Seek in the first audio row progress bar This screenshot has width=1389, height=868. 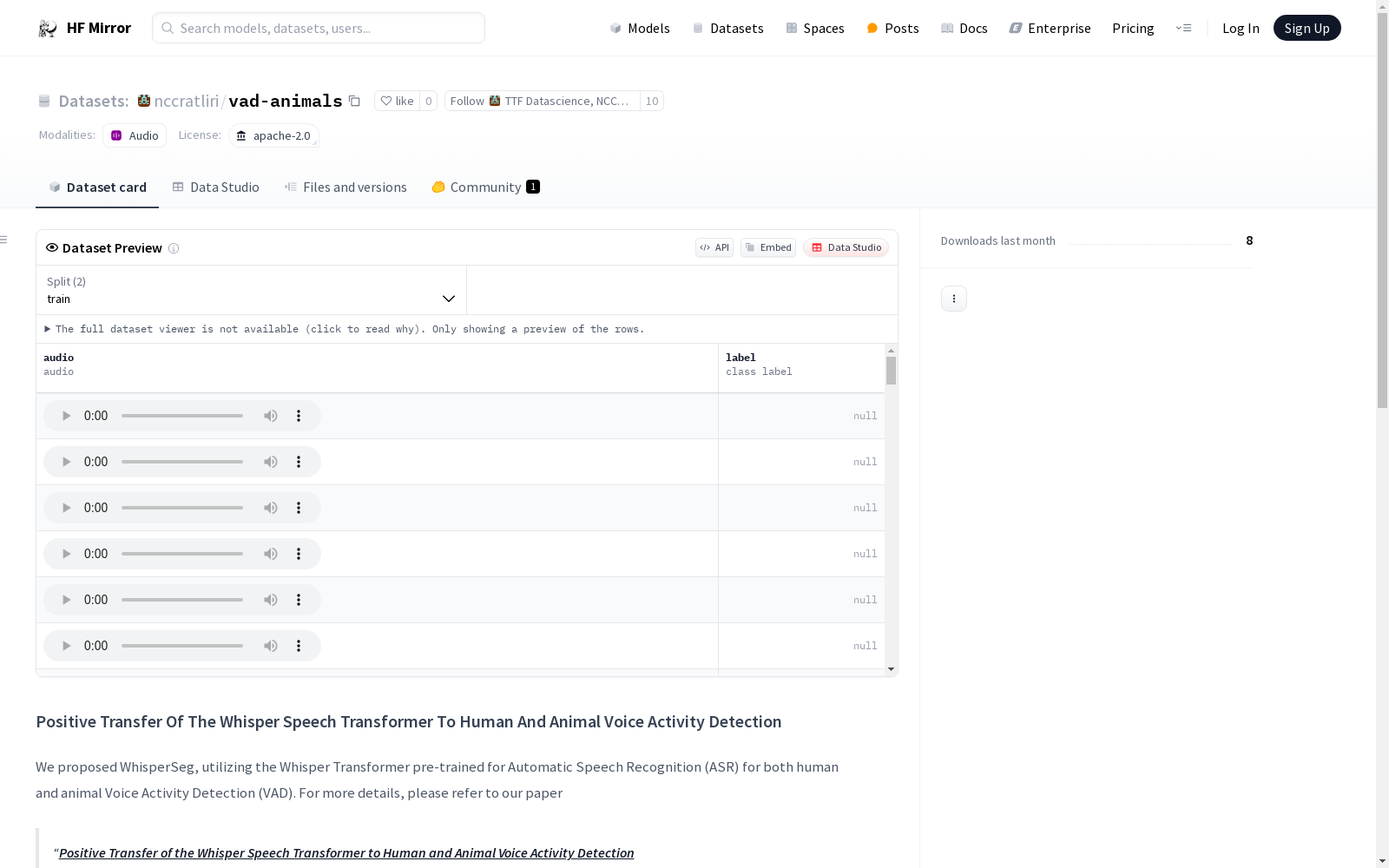click(182, 416)
